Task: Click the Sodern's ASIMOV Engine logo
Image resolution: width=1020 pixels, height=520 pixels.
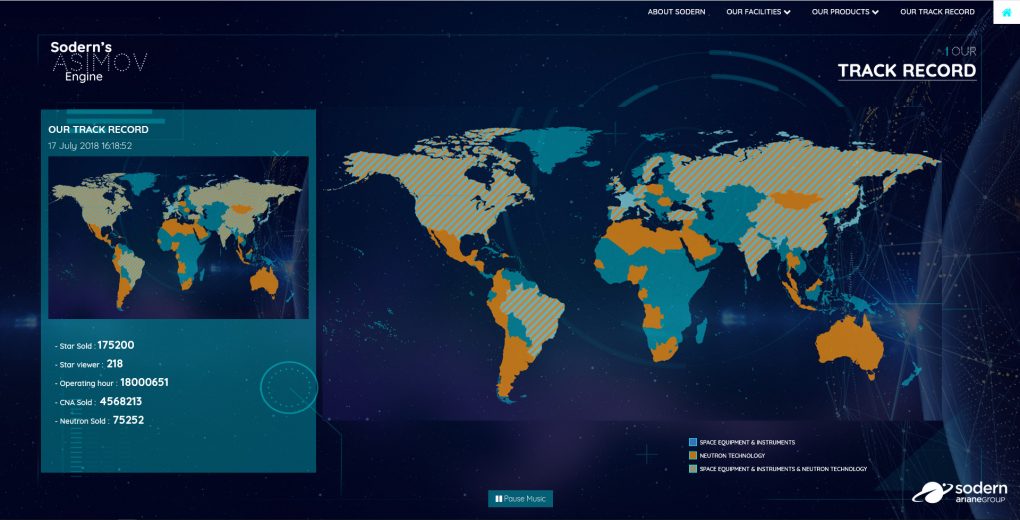Action: pos(98,61)
